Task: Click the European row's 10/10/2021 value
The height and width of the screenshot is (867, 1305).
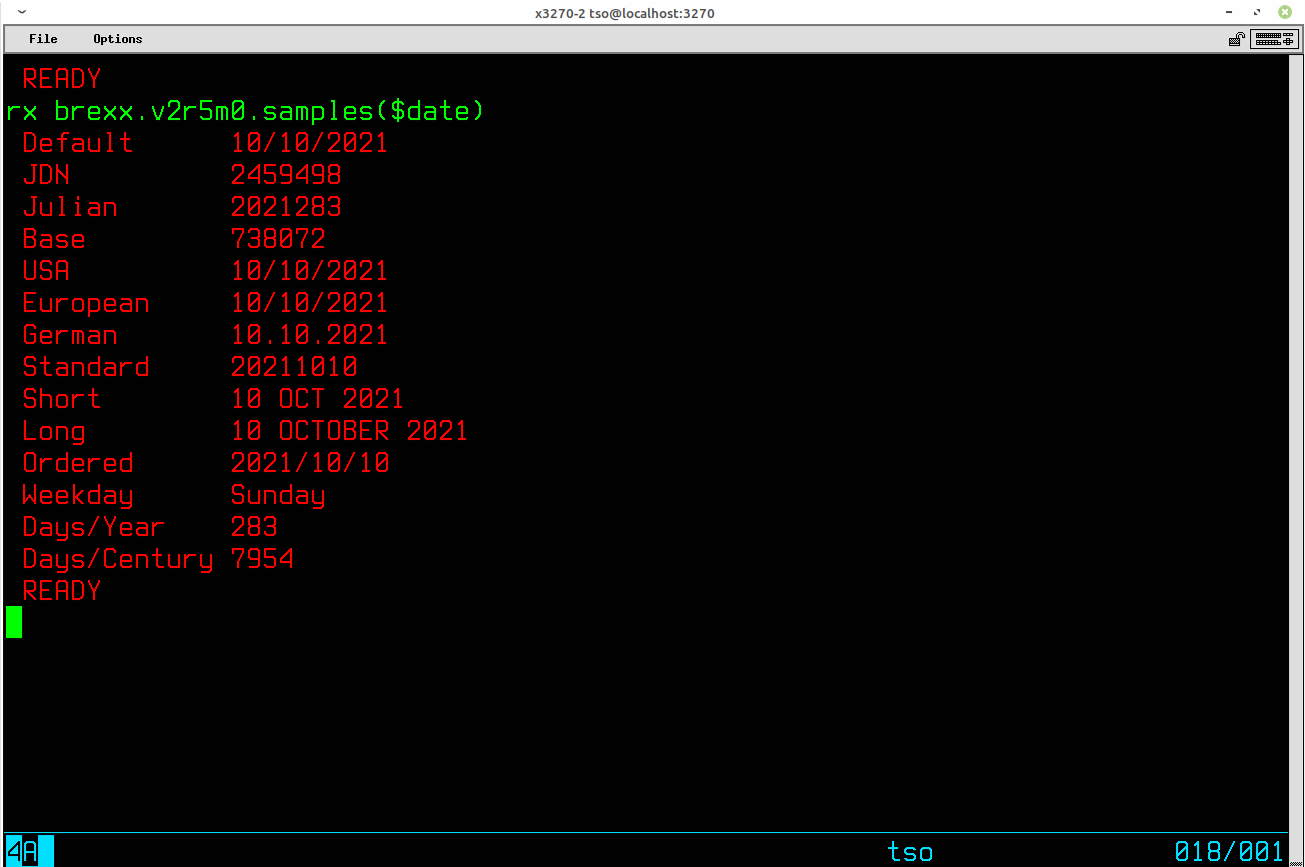Action: tap(309, 302)
